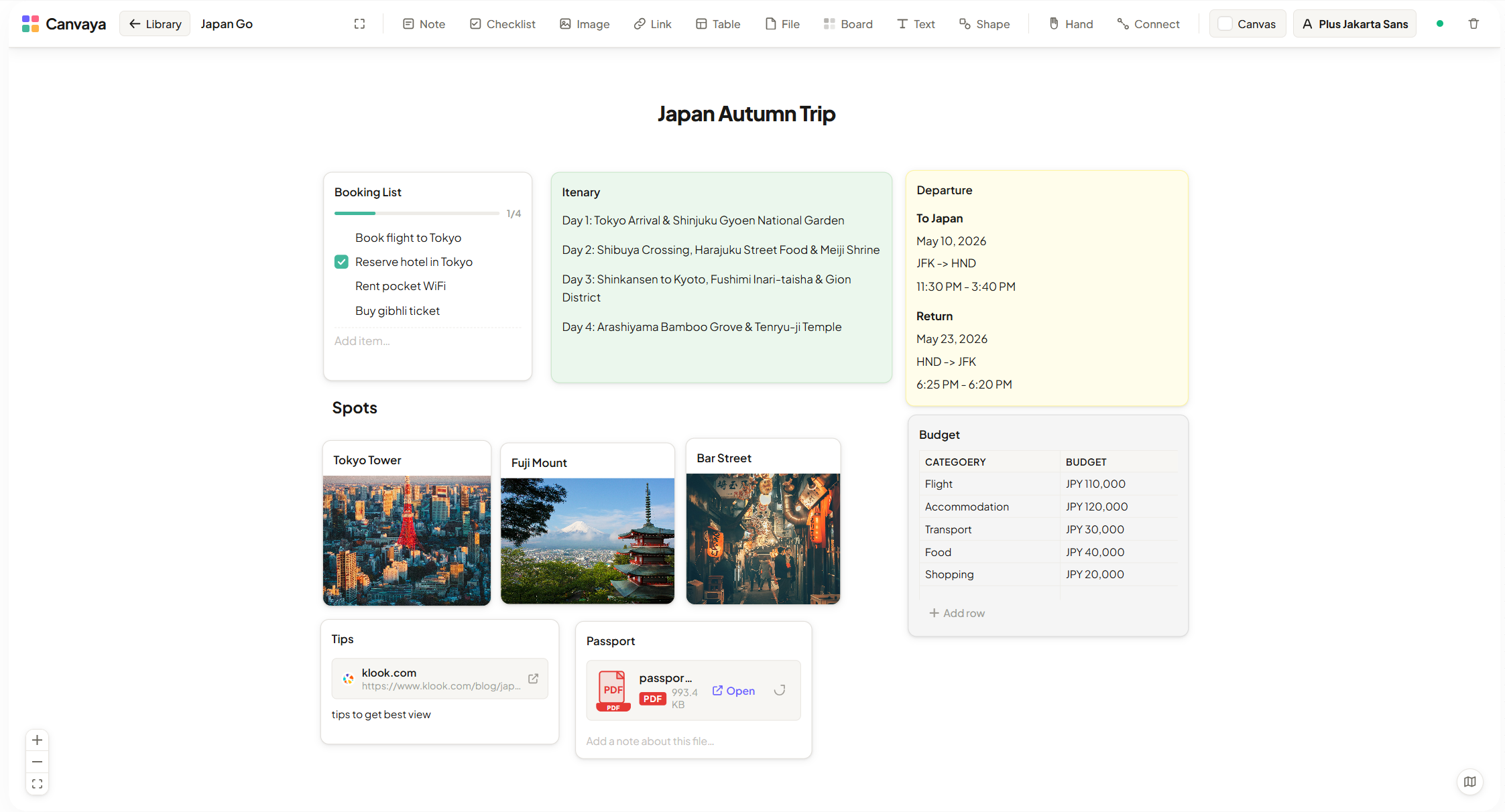
Task: Click the 6:25 PM - 6:20 PM time
Action: 964,385
